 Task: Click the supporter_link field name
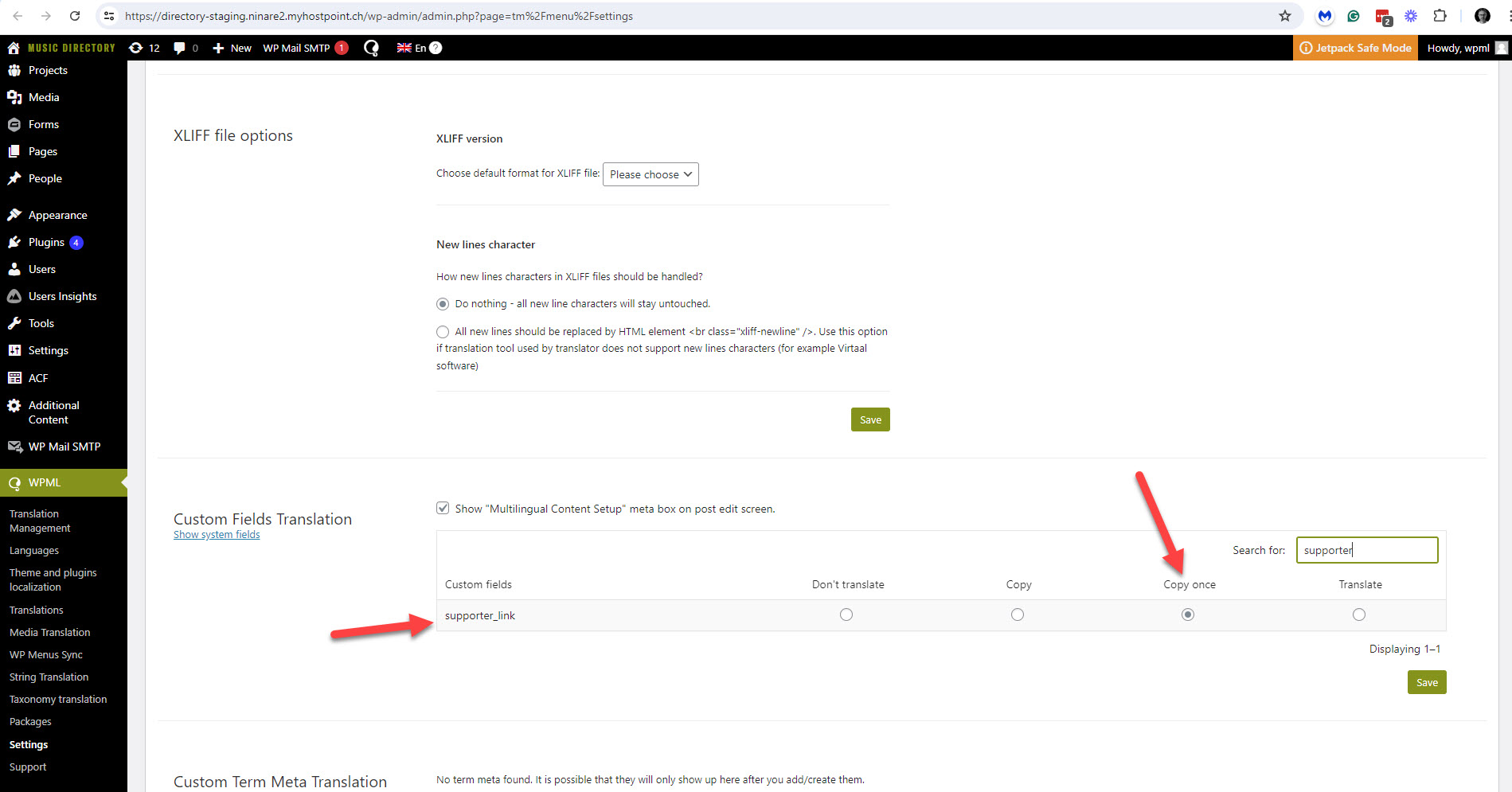(x=480, y=615)
